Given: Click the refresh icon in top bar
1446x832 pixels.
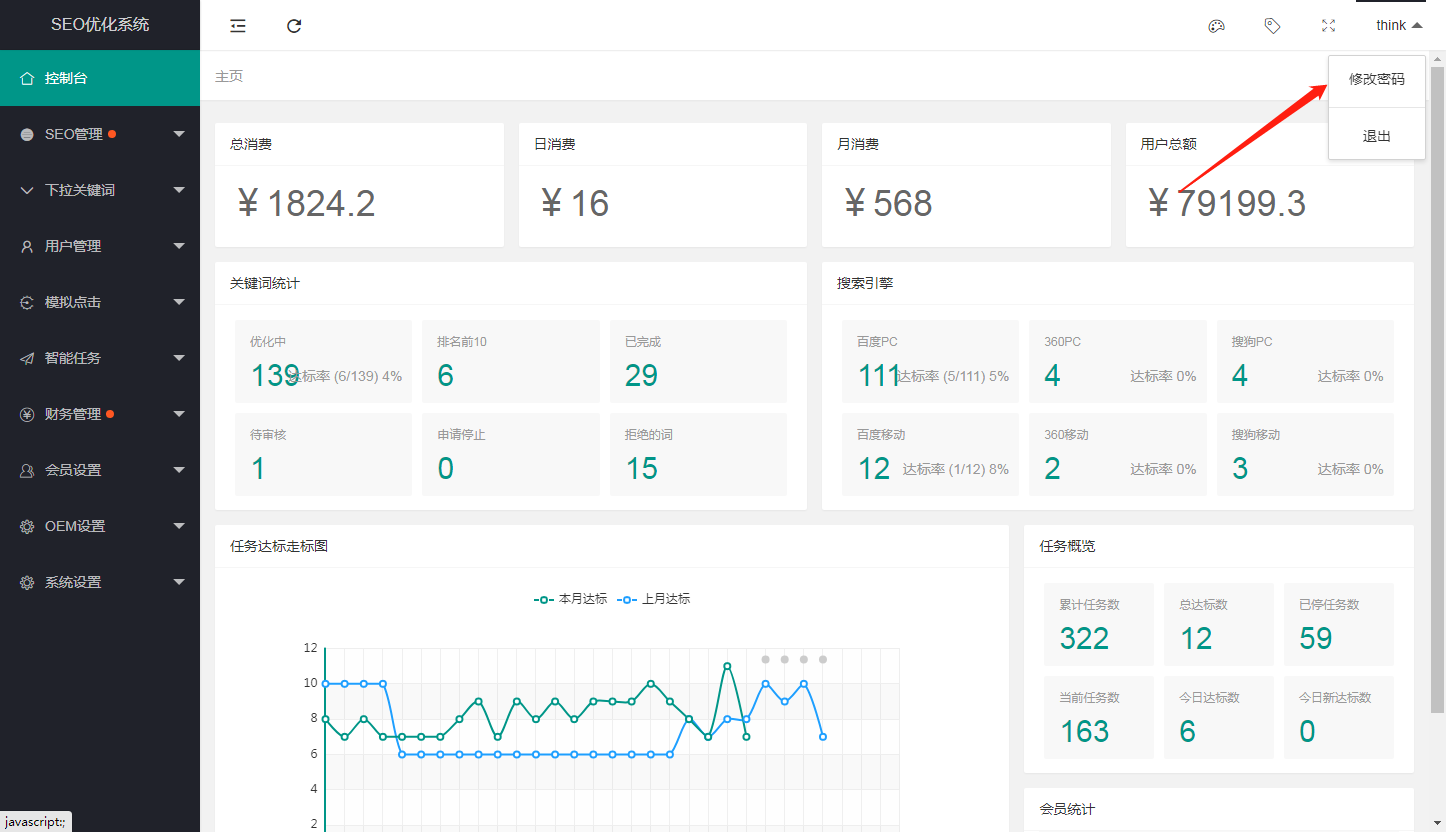Looking at the screenshot, I should (294, 26).
